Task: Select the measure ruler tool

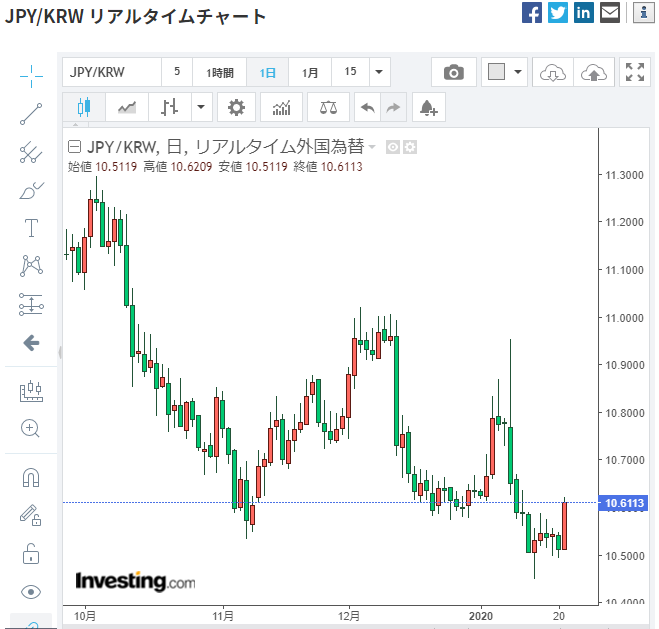Action: point(31,391)
